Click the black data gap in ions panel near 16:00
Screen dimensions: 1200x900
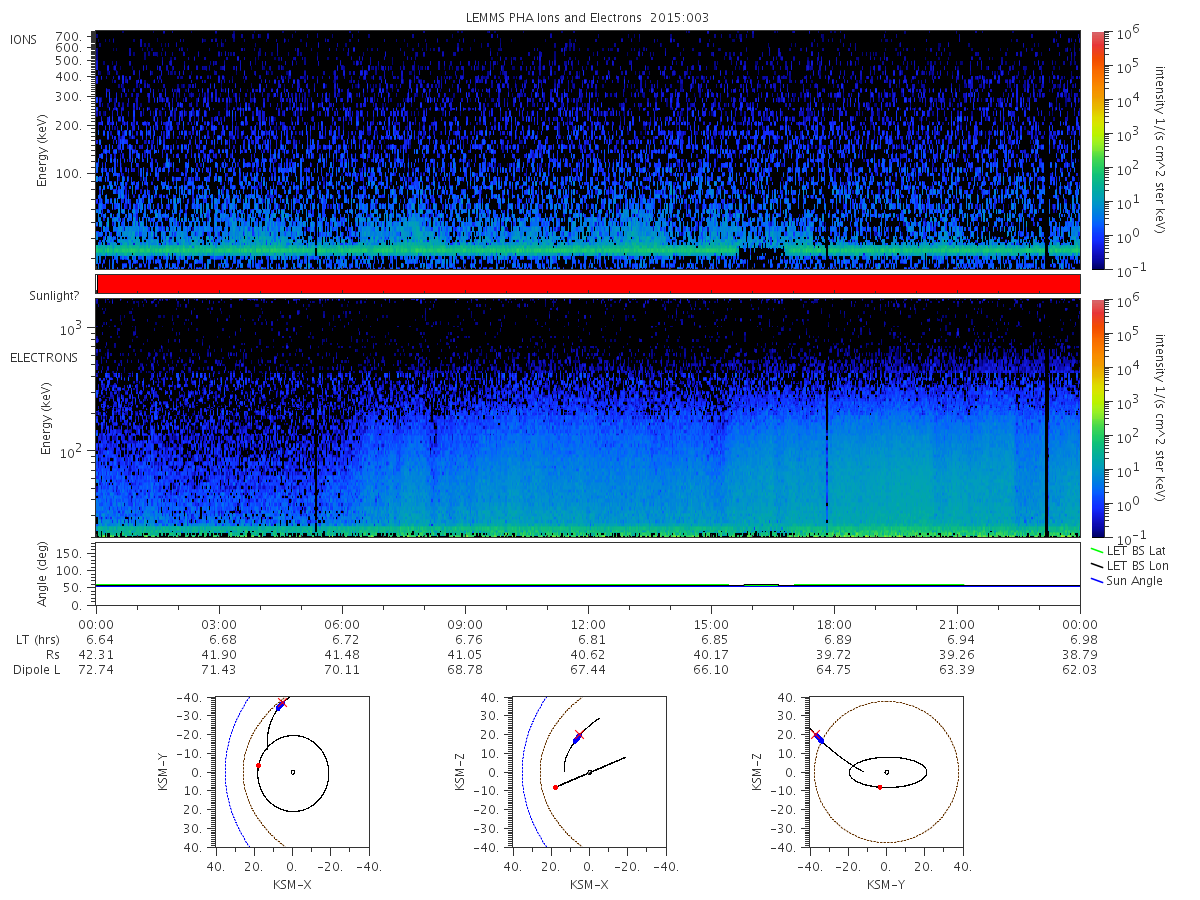pos(761,253)
